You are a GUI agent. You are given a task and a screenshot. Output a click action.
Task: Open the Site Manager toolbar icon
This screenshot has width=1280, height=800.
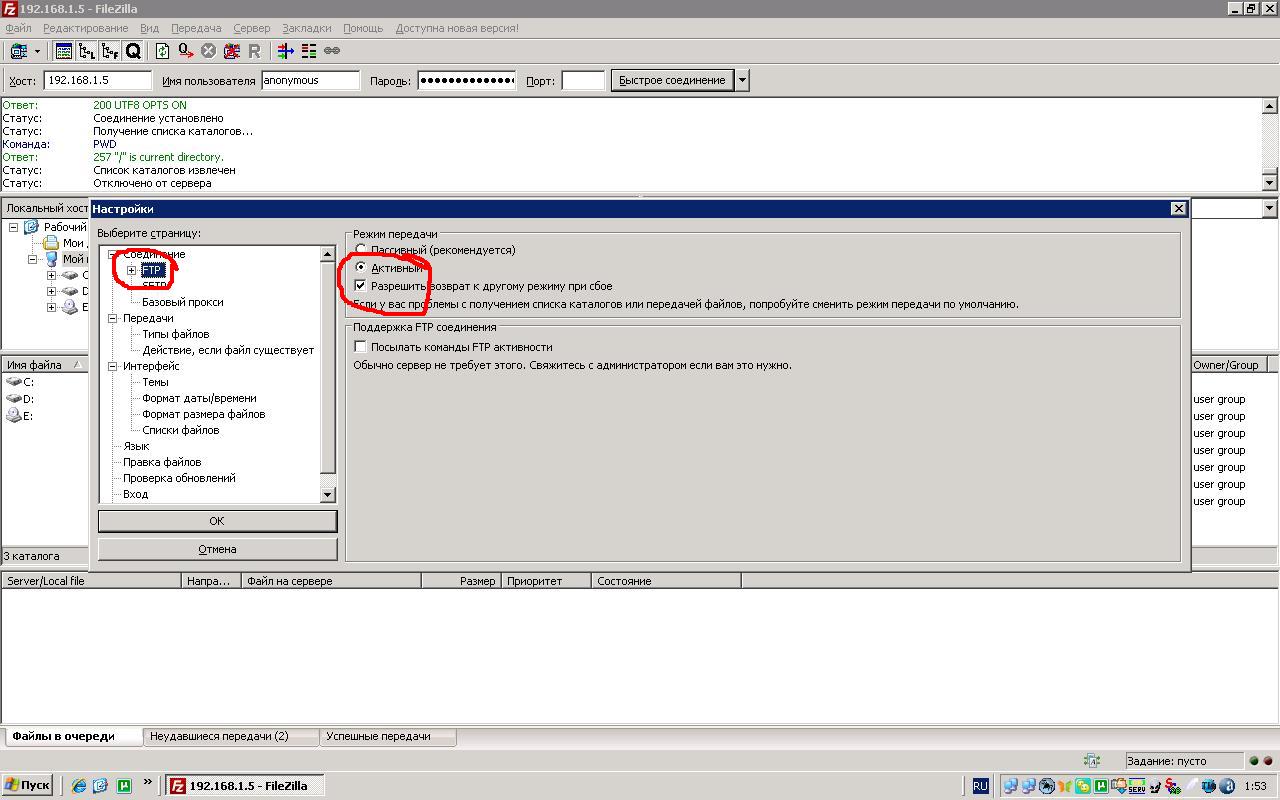pyautogui.click(x=17, y=51)
